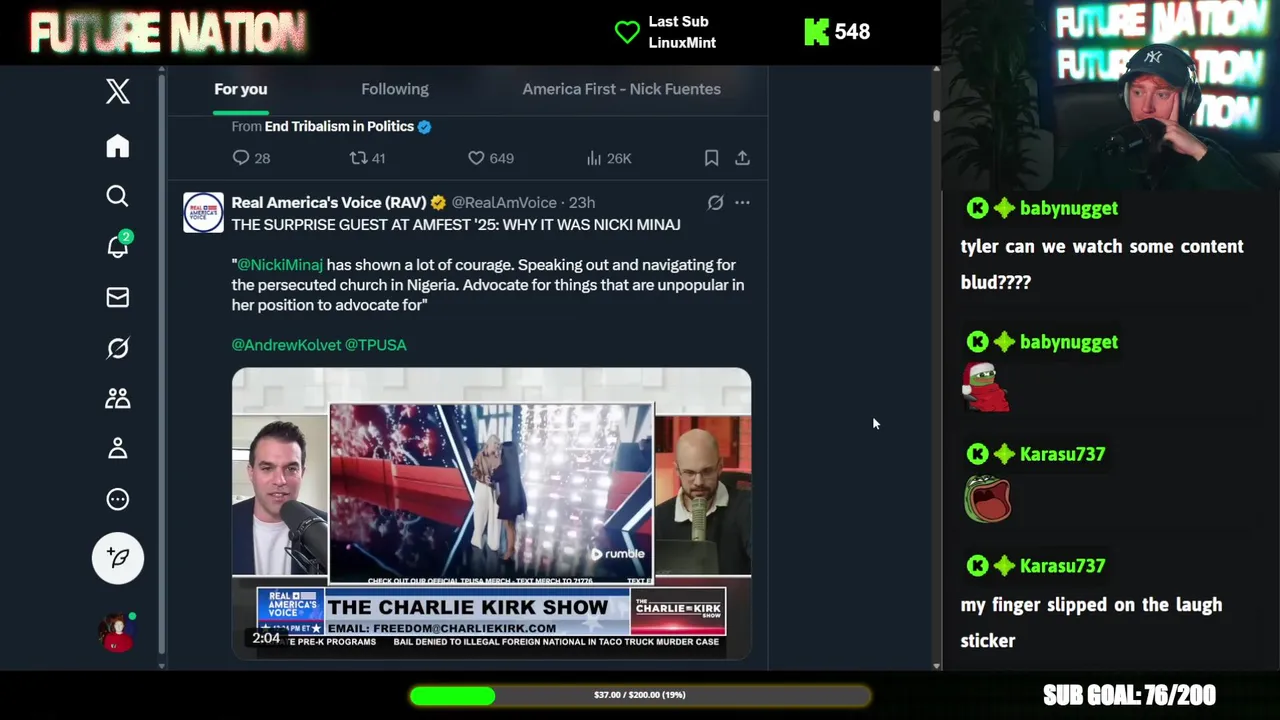Image resolution: width=1280 pixels, height=720 pixels.
Task: Repost the post with 41 reposts
Action: click(x=367, y=158)
